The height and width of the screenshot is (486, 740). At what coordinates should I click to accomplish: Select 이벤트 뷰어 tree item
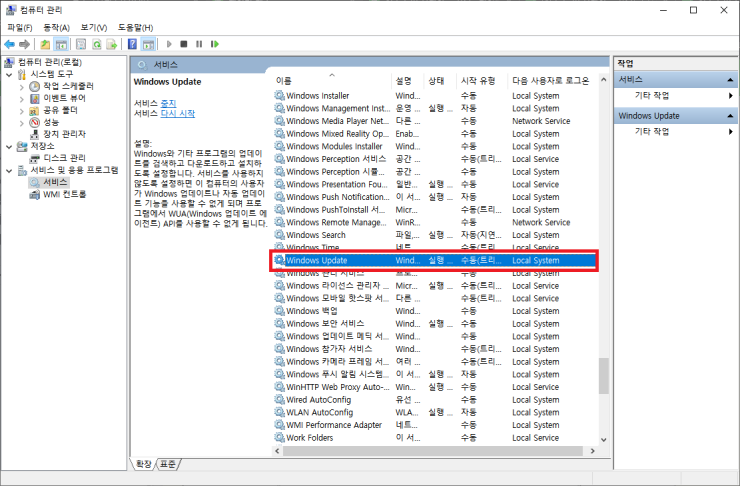point(64,98)
